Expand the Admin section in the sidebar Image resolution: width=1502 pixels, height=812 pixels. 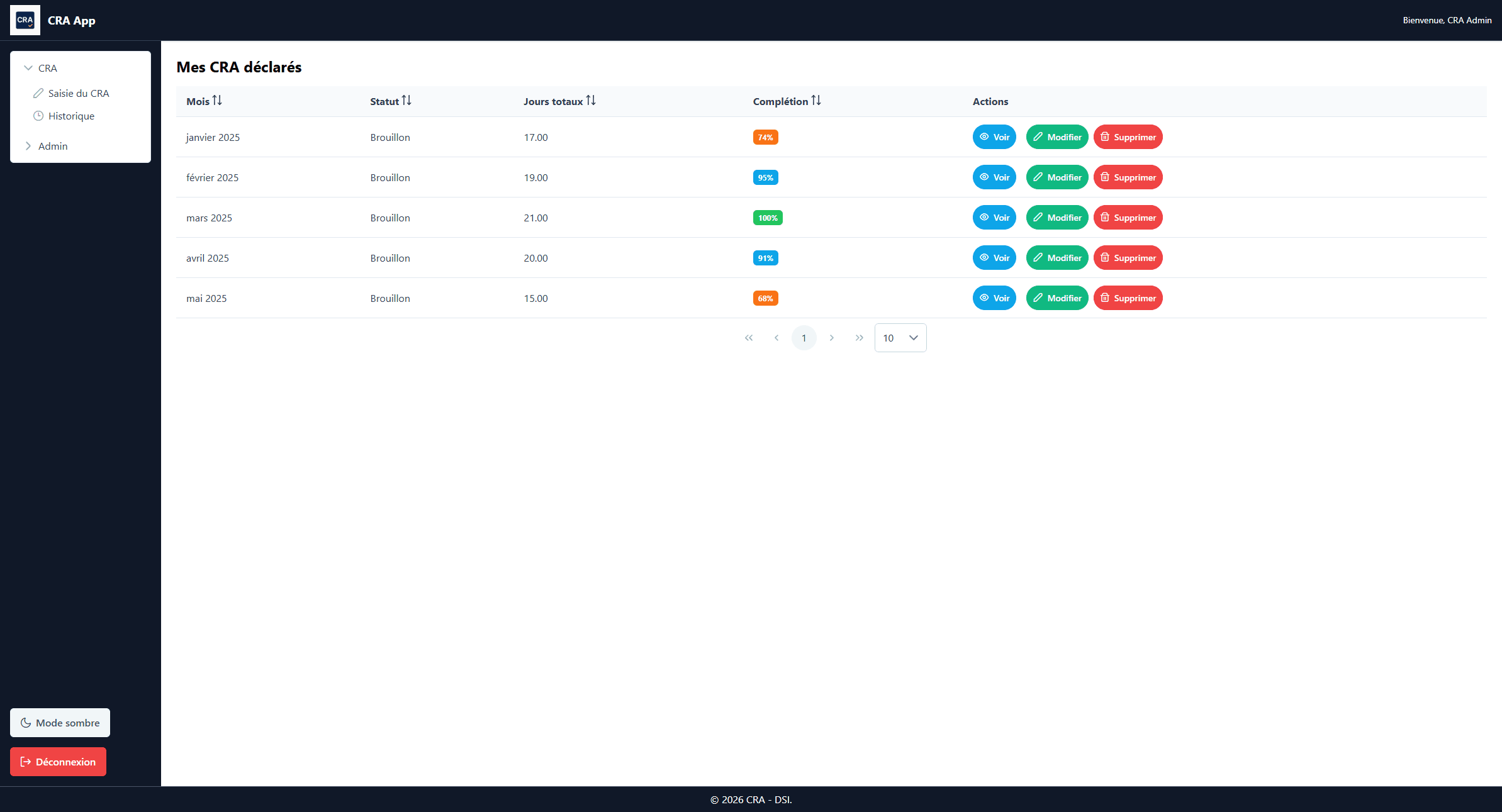(x=28, y=145)
